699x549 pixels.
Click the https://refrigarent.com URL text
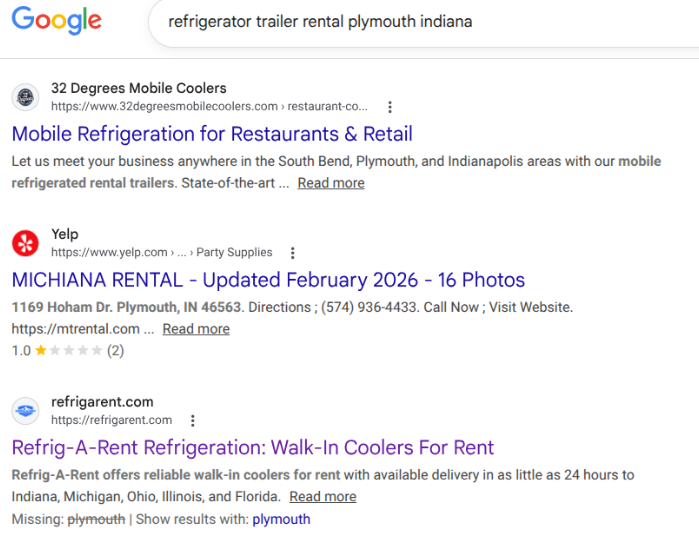pos(111,420)
